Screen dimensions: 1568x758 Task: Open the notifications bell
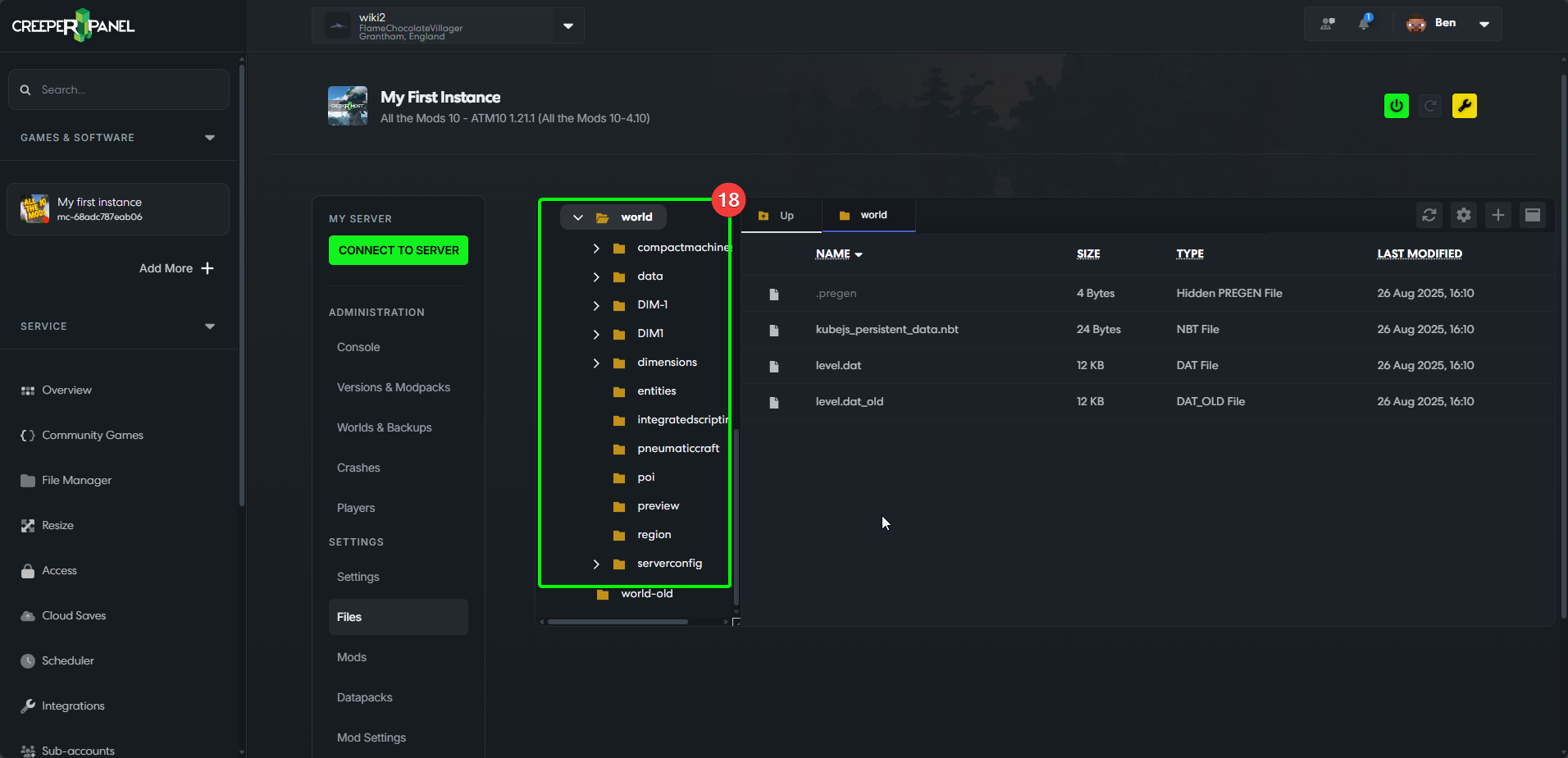pos(1364,24)
